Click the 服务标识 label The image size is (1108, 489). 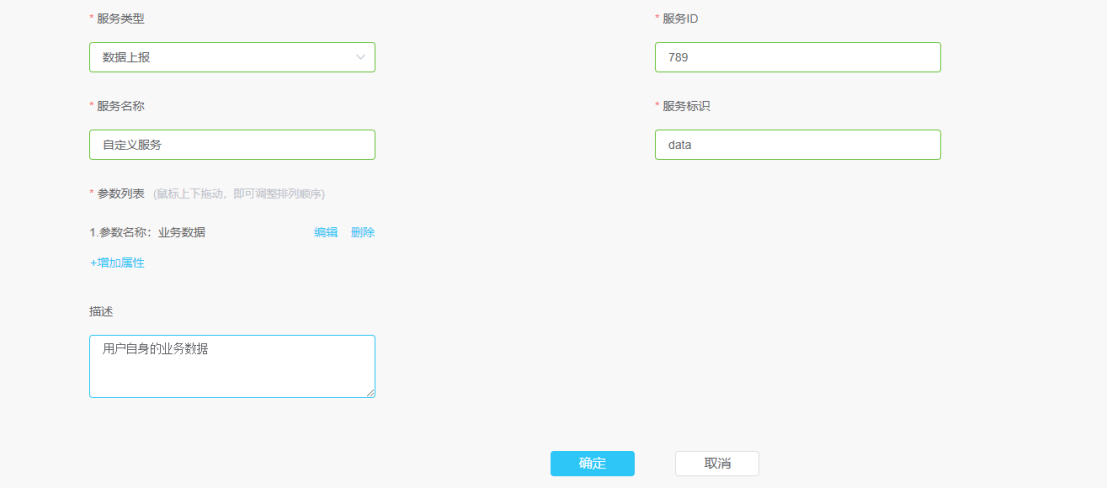click(x=686, y=106)
